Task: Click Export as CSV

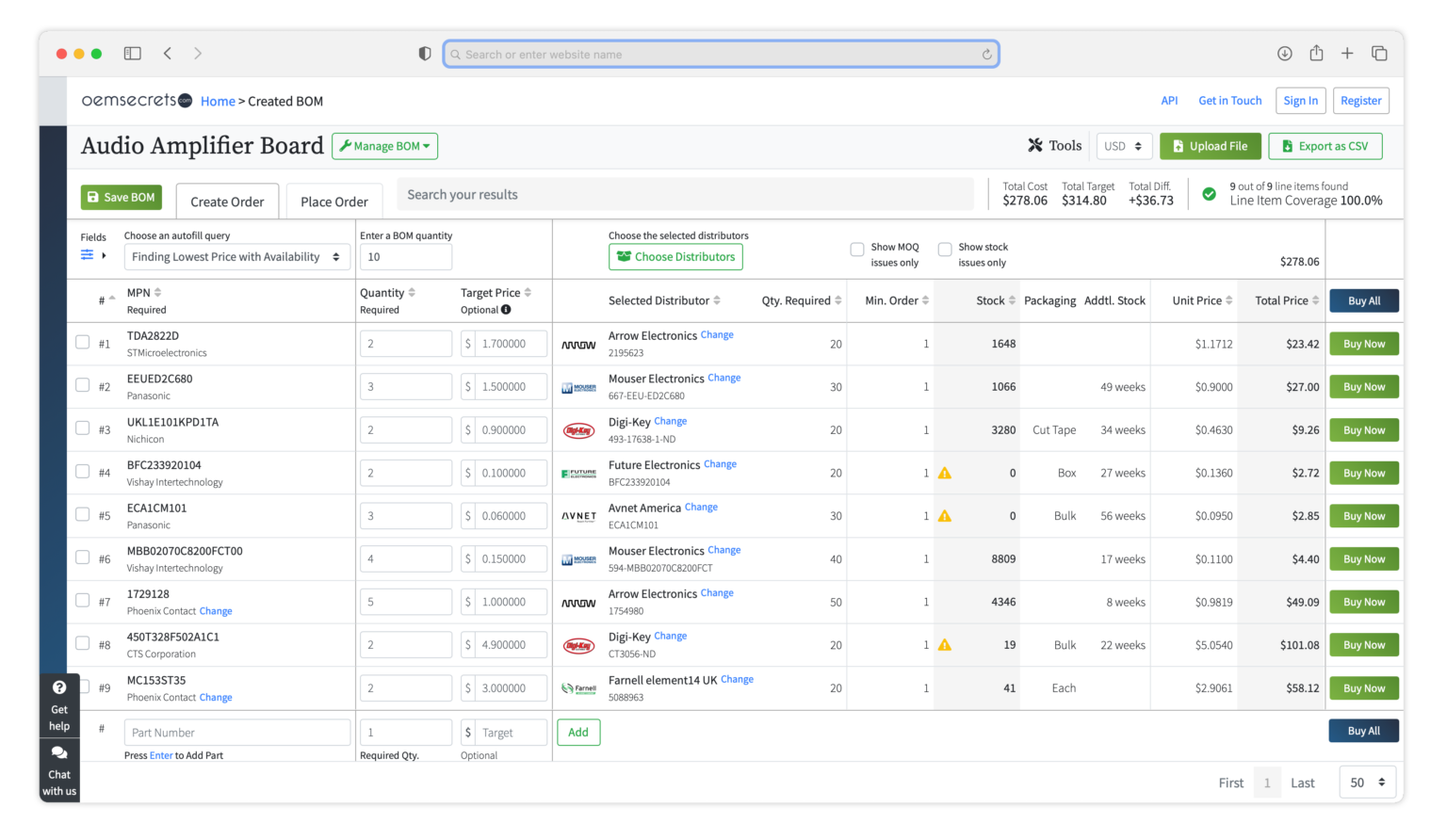Action: point(1325,146)
